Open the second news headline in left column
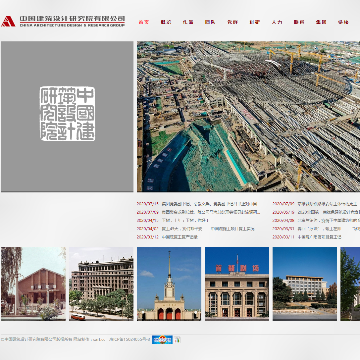Screen dimensions: 360x360 click(x=211, y=212)
